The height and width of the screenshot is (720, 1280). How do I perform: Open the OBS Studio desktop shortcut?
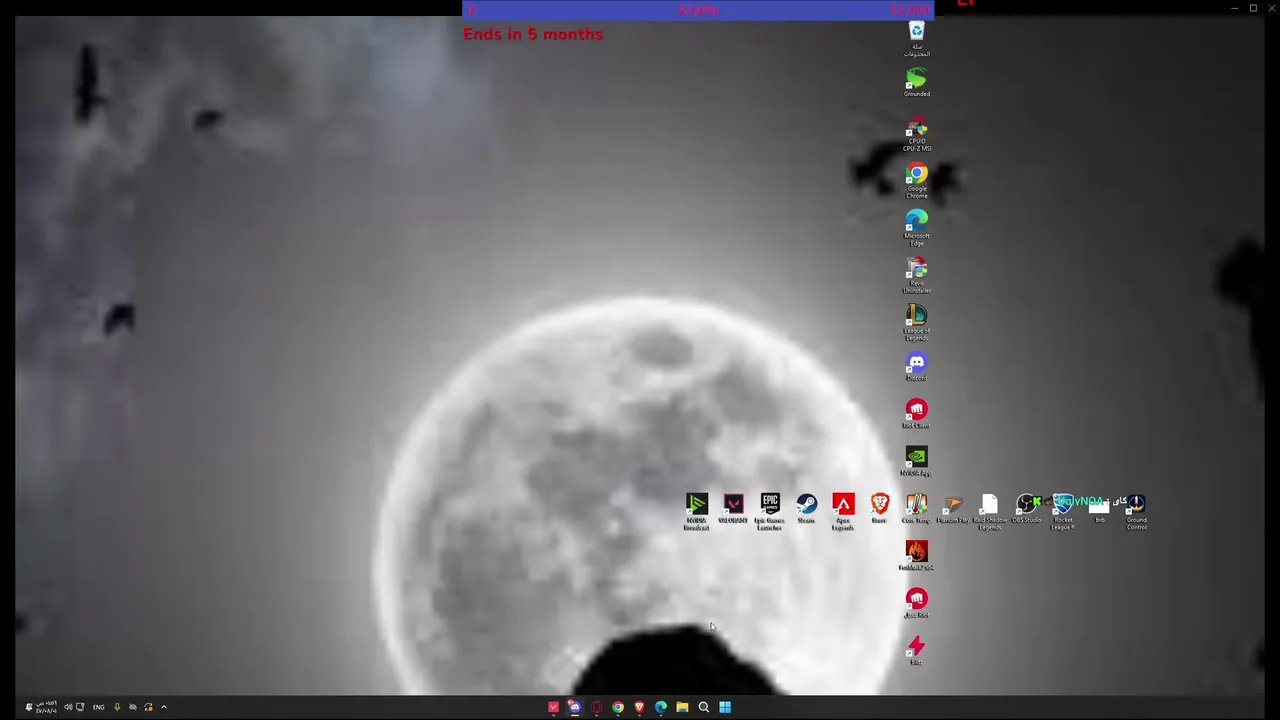coord(1027,508)
